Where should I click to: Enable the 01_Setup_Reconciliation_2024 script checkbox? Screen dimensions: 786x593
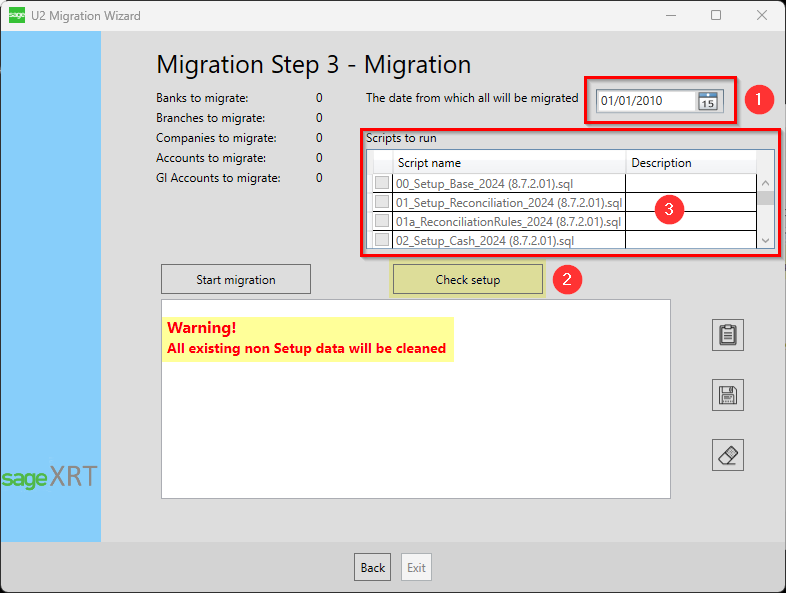[x=382, y=202]
